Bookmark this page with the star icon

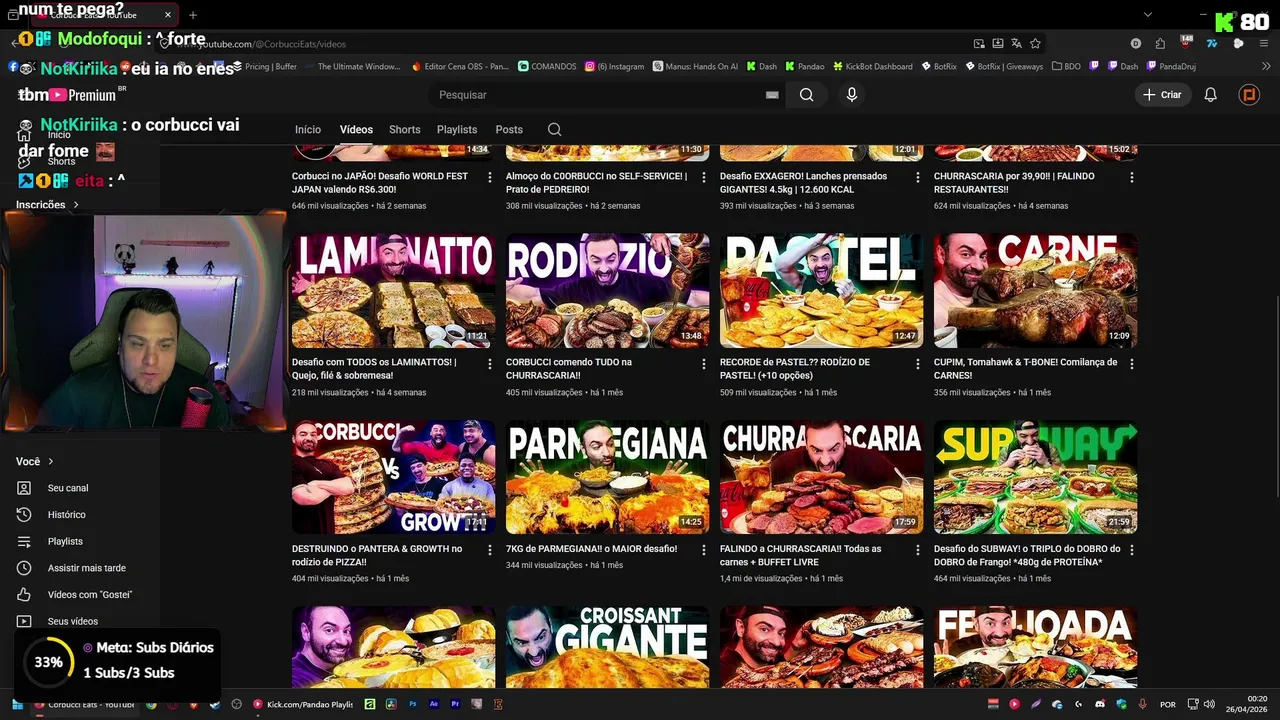coord(1035,43)
